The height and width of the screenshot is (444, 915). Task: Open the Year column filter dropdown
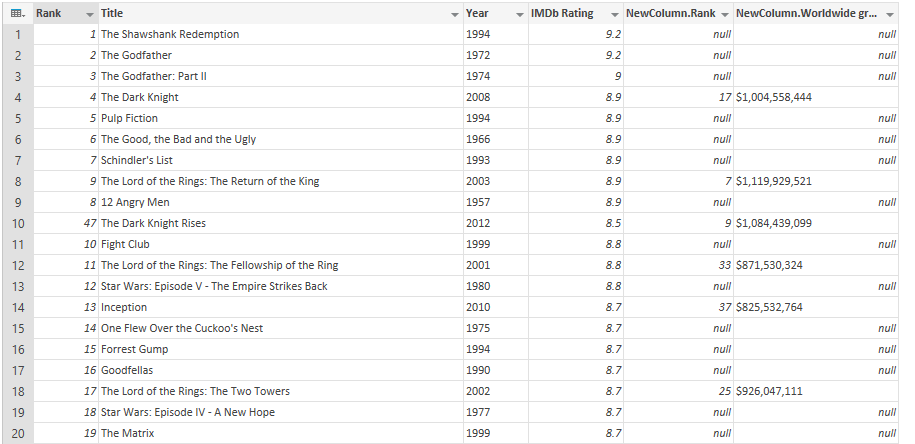tap(519, 14)
